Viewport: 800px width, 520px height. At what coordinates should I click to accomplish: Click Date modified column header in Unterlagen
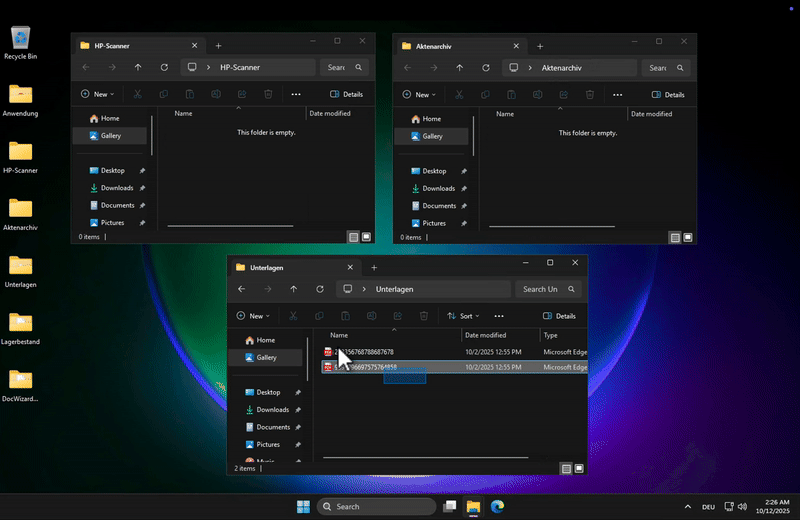coord(486,335)
